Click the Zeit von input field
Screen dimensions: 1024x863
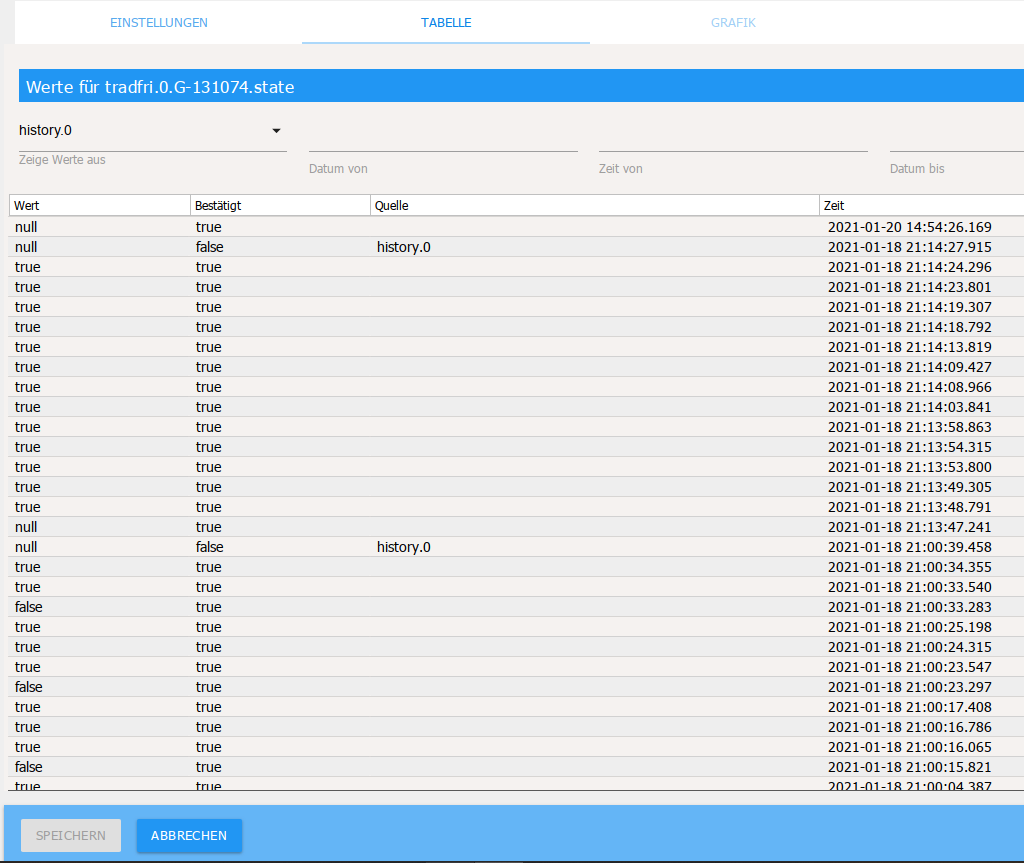(733, 138)
